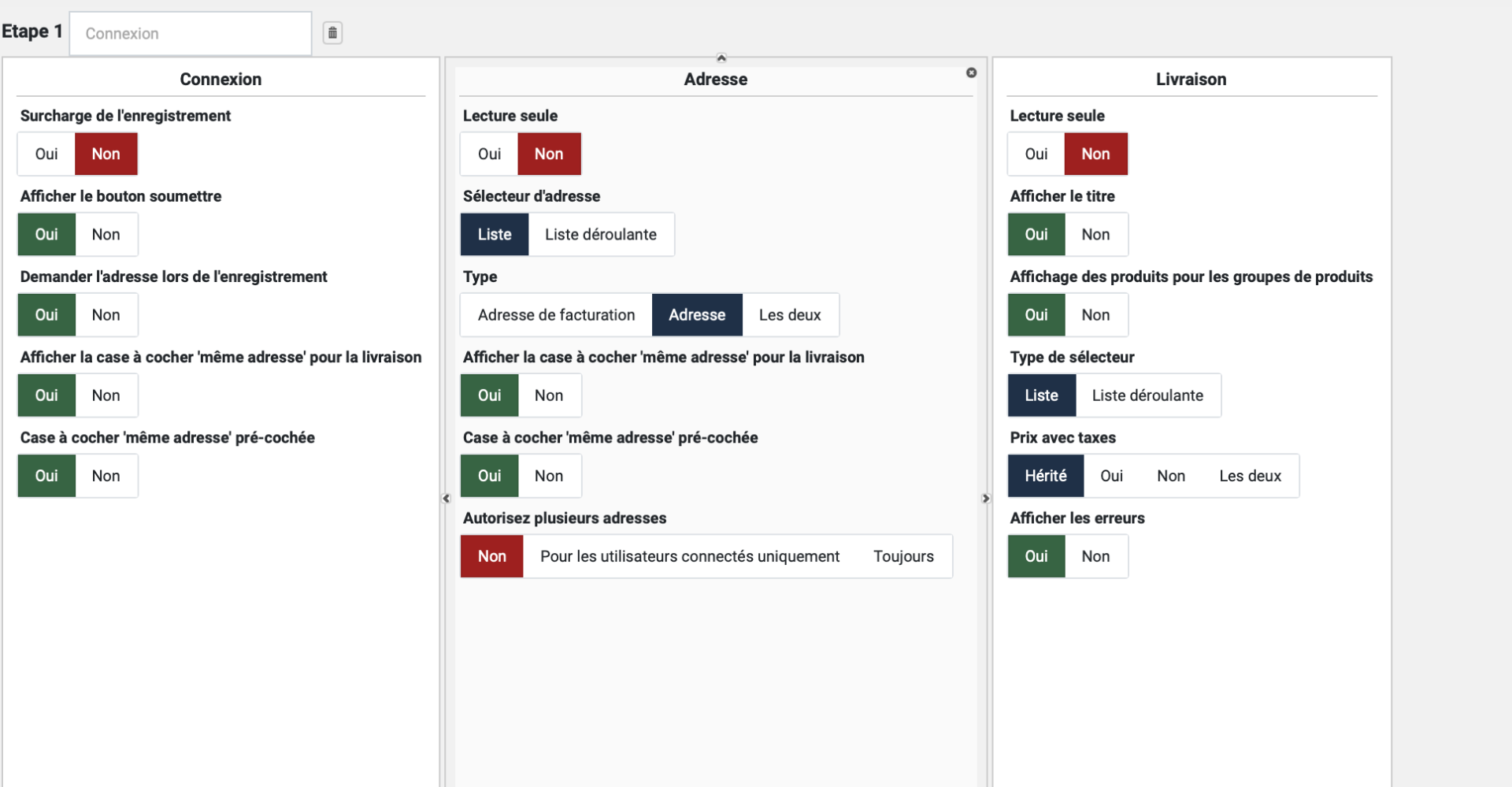This screenshot has height=787, width=1512.
Task: Select 'Hérité' for Prix avec taxes
Action: (x=1045, y=476)
